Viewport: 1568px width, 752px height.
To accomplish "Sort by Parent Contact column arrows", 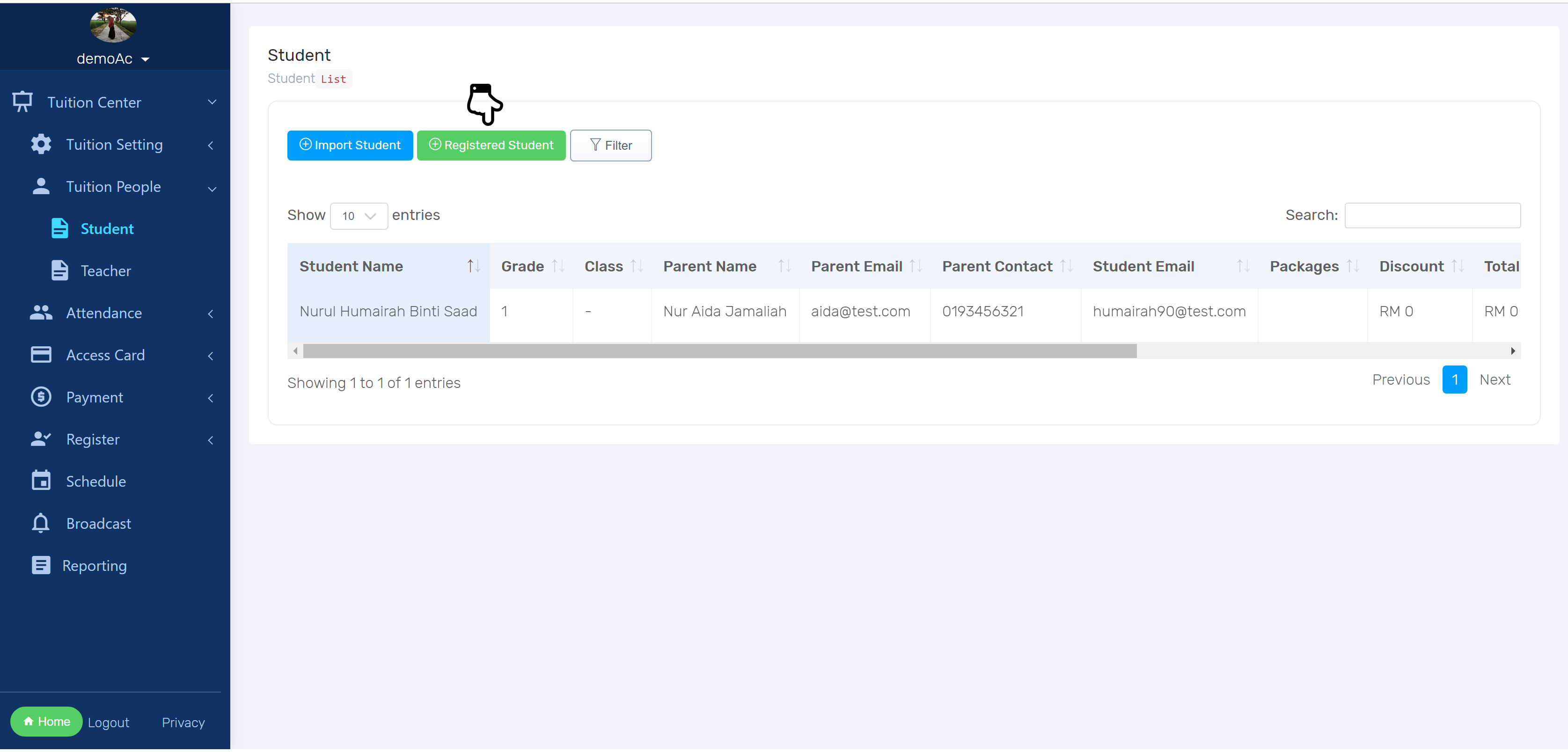I will pos(1066,266).
